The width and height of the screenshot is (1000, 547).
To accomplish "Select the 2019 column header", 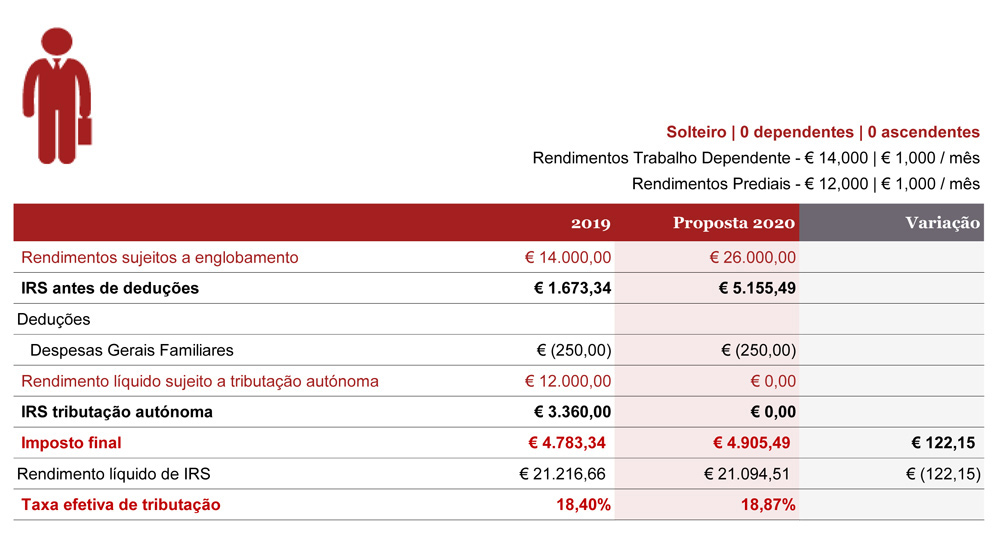I will [591, 223].
